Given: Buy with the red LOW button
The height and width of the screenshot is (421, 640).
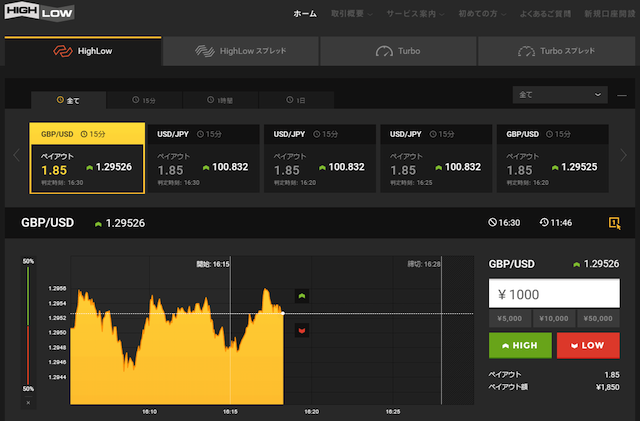Looking at the screenshot, I should (588, 345).
